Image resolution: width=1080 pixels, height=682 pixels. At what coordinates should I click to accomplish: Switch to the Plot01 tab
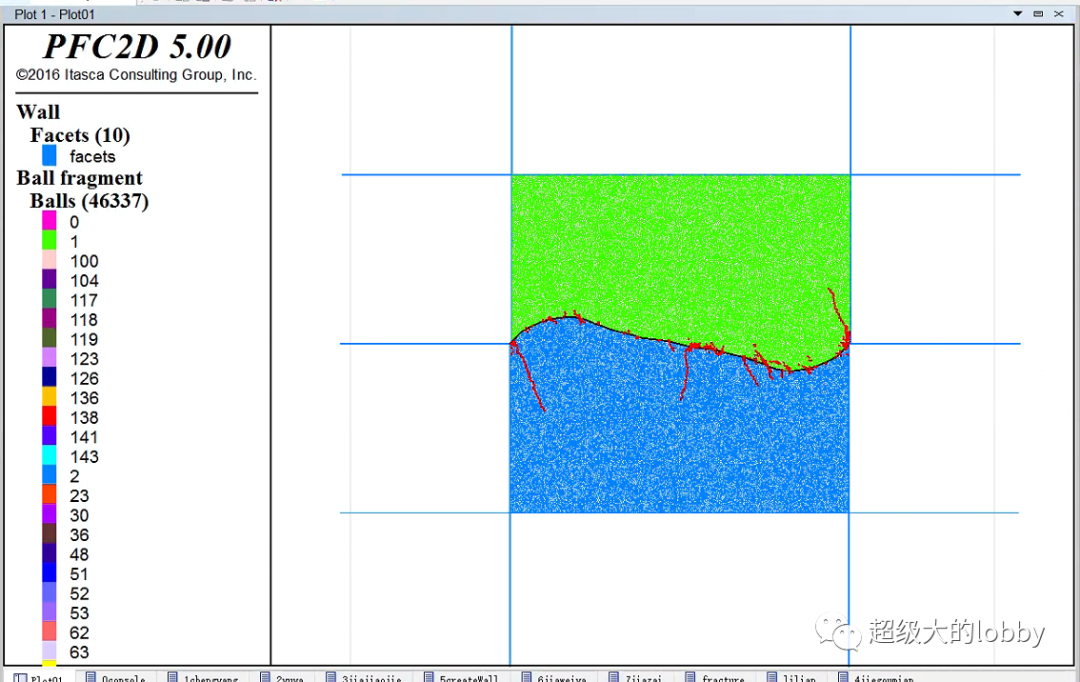click(40, 678)
